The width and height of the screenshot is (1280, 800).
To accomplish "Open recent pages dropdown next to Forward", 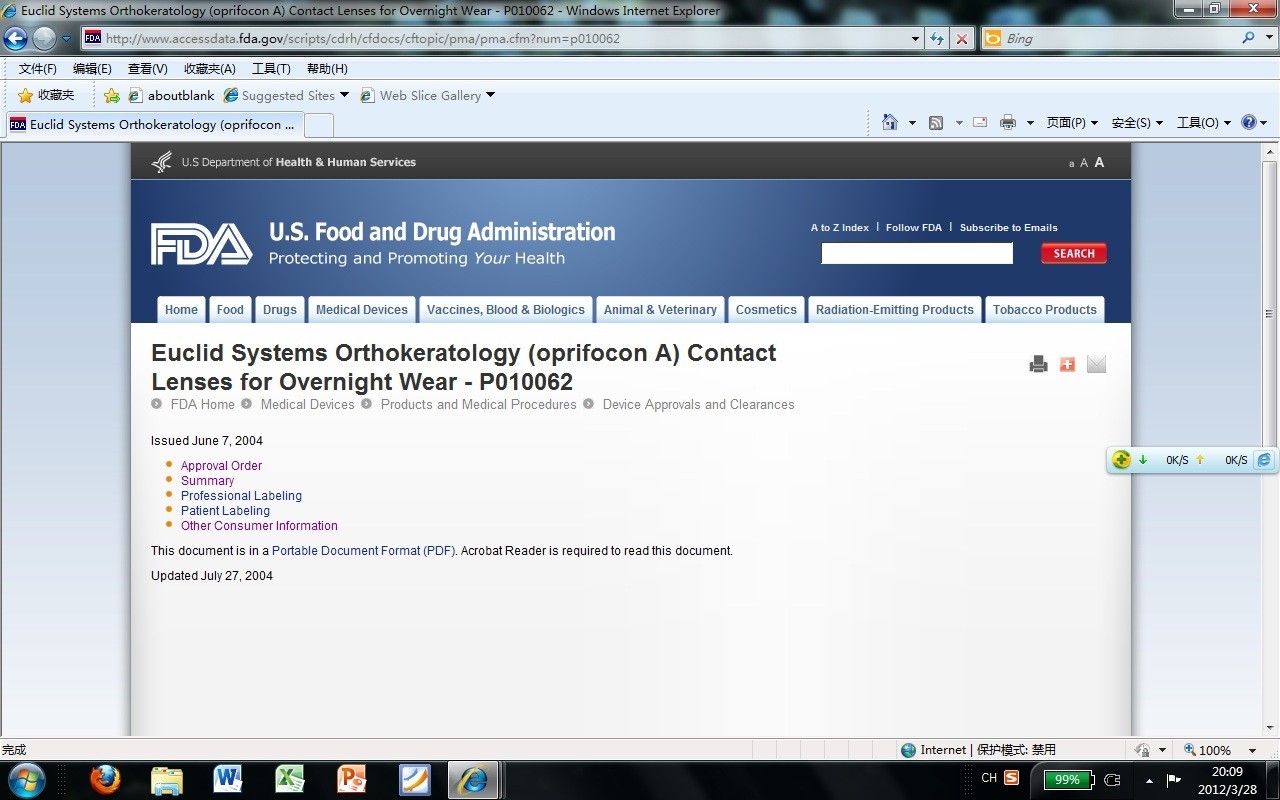I will tap(67, 39).
